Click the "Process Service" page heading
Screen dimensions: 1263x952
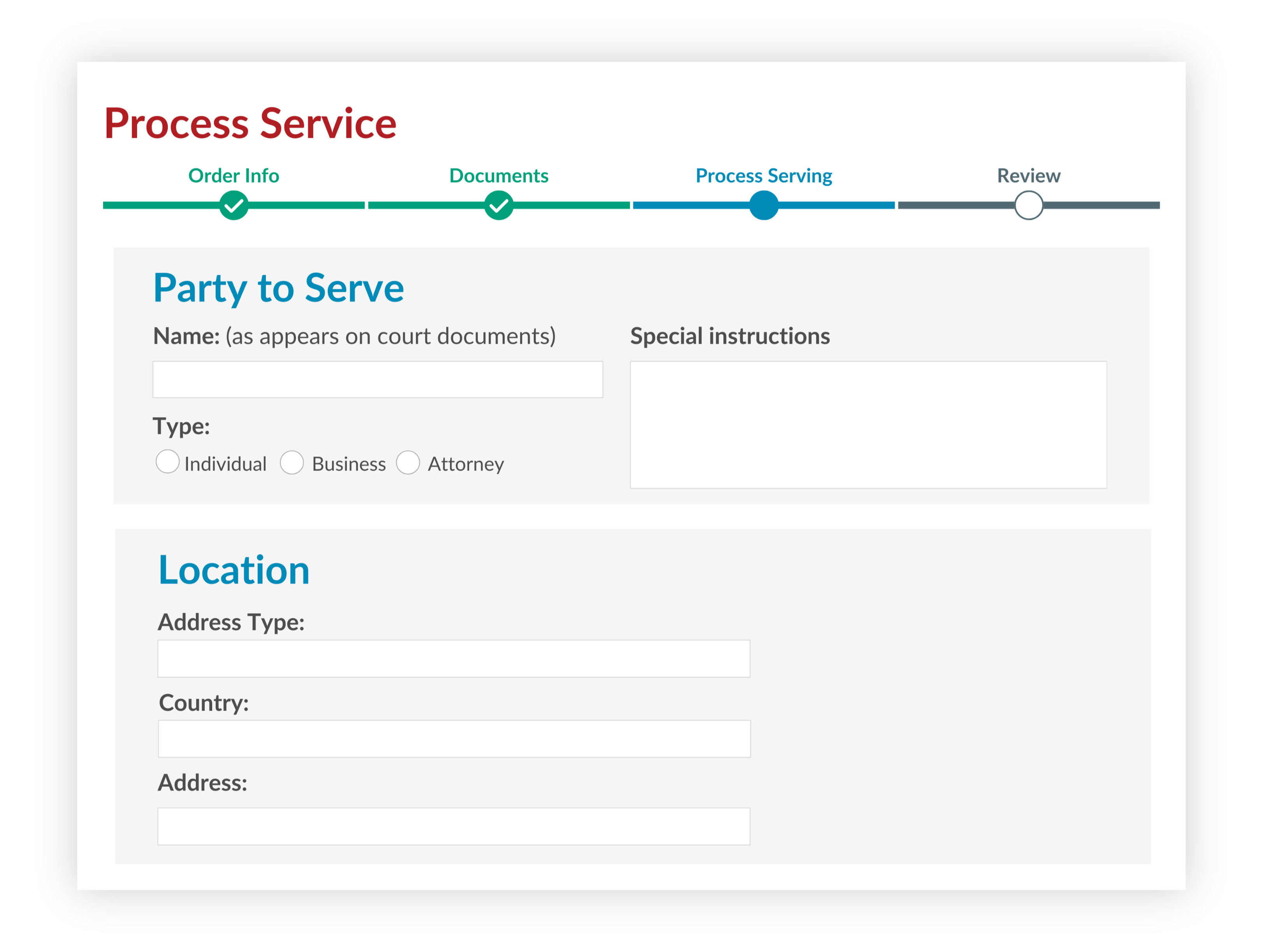pos(250,123)
